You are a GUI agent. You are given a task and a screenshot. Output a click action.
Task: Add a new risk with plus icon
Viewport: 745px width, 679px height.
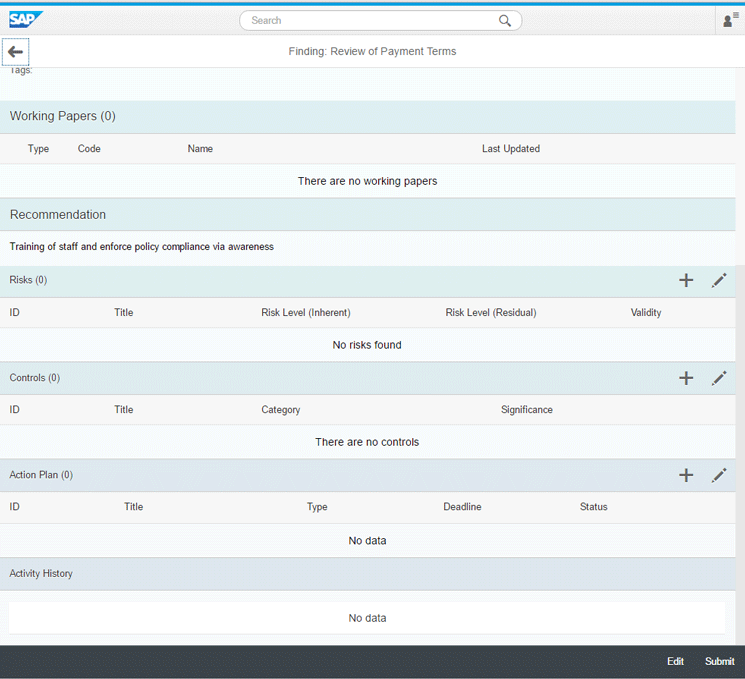coord(686,280)
